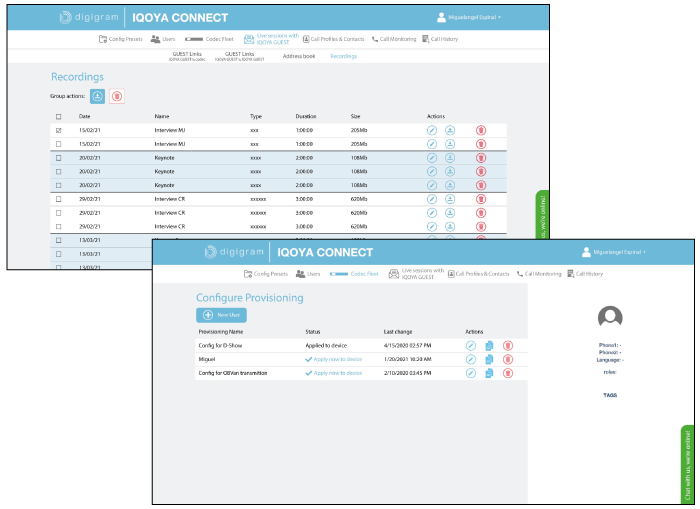Open the Address book tab
Screen dimensions: 700x509
pyautogui.click(x=299, y=56)
